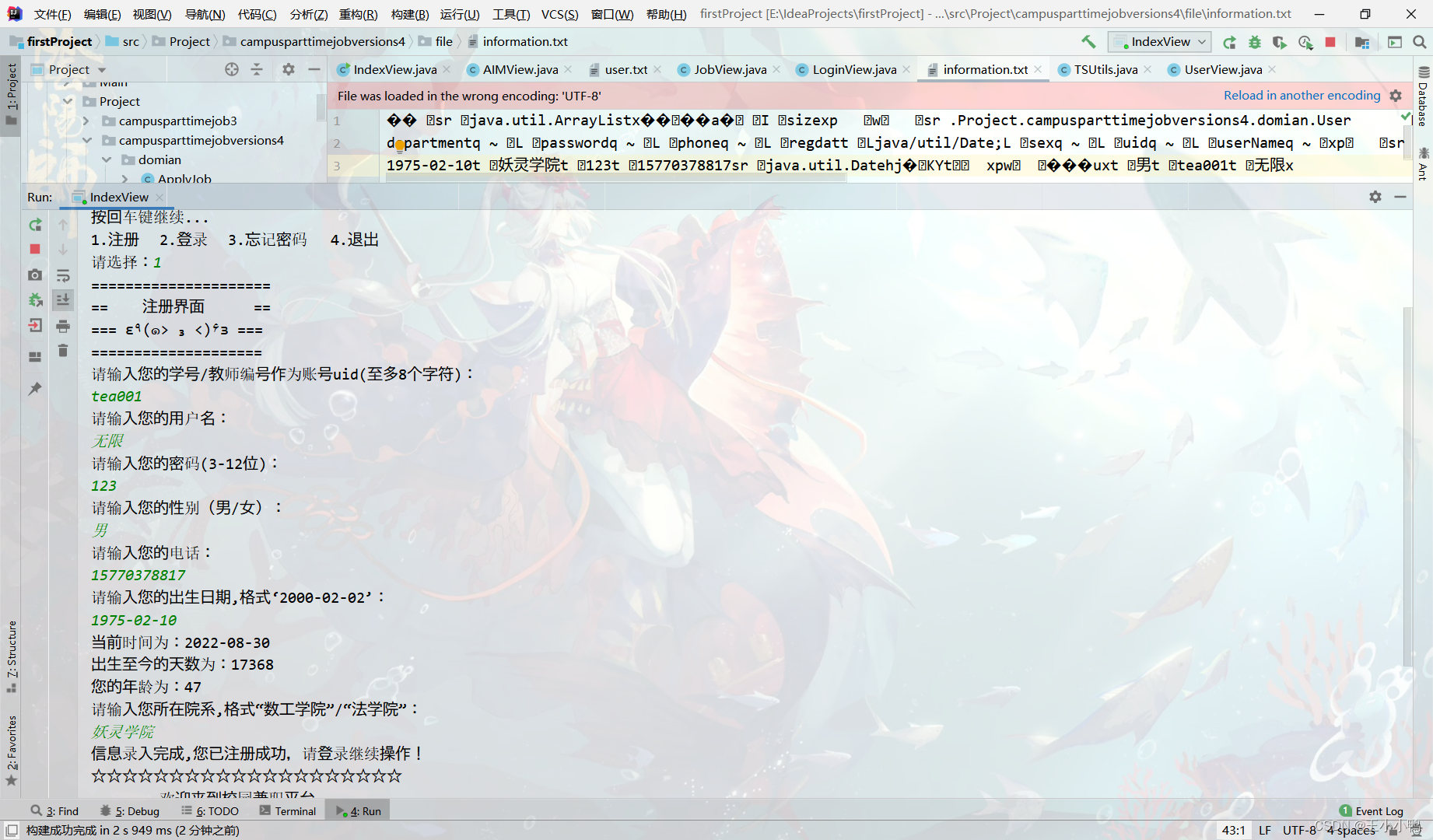Click the up stack trace arrow
The width and height of the screenshot is (1433, 840).
63,225
